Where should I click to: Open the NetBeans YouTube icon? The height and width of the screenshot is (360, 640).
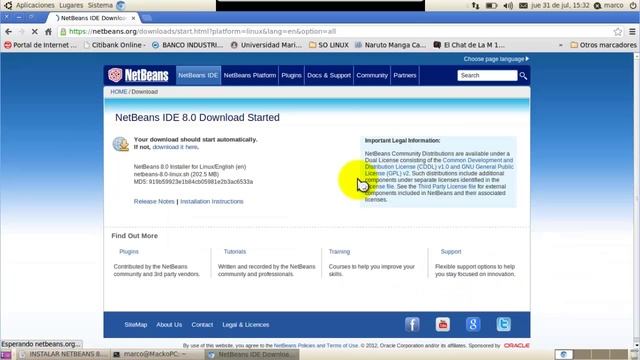coord(443,324)
